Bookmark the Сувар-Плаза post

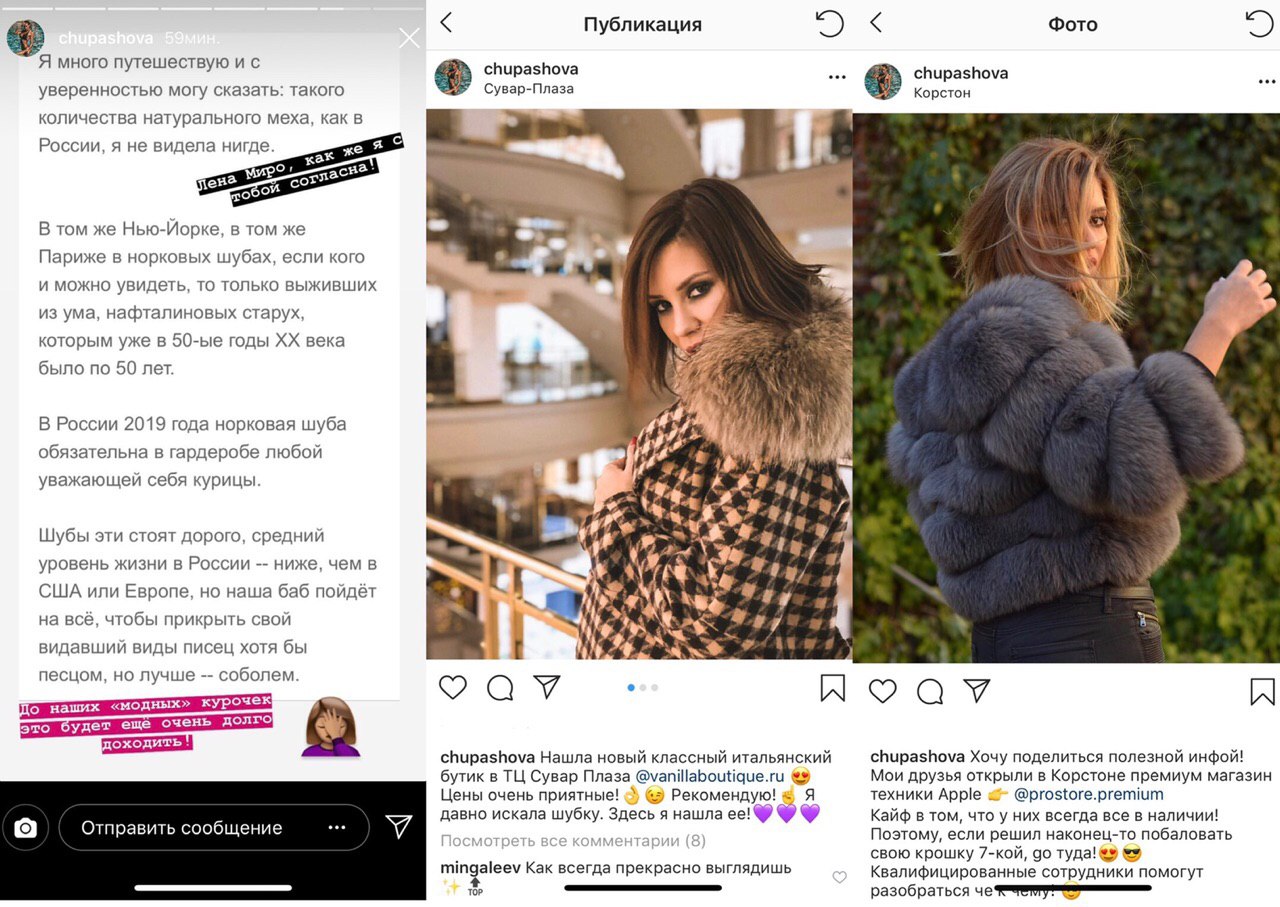pos(832,687)
